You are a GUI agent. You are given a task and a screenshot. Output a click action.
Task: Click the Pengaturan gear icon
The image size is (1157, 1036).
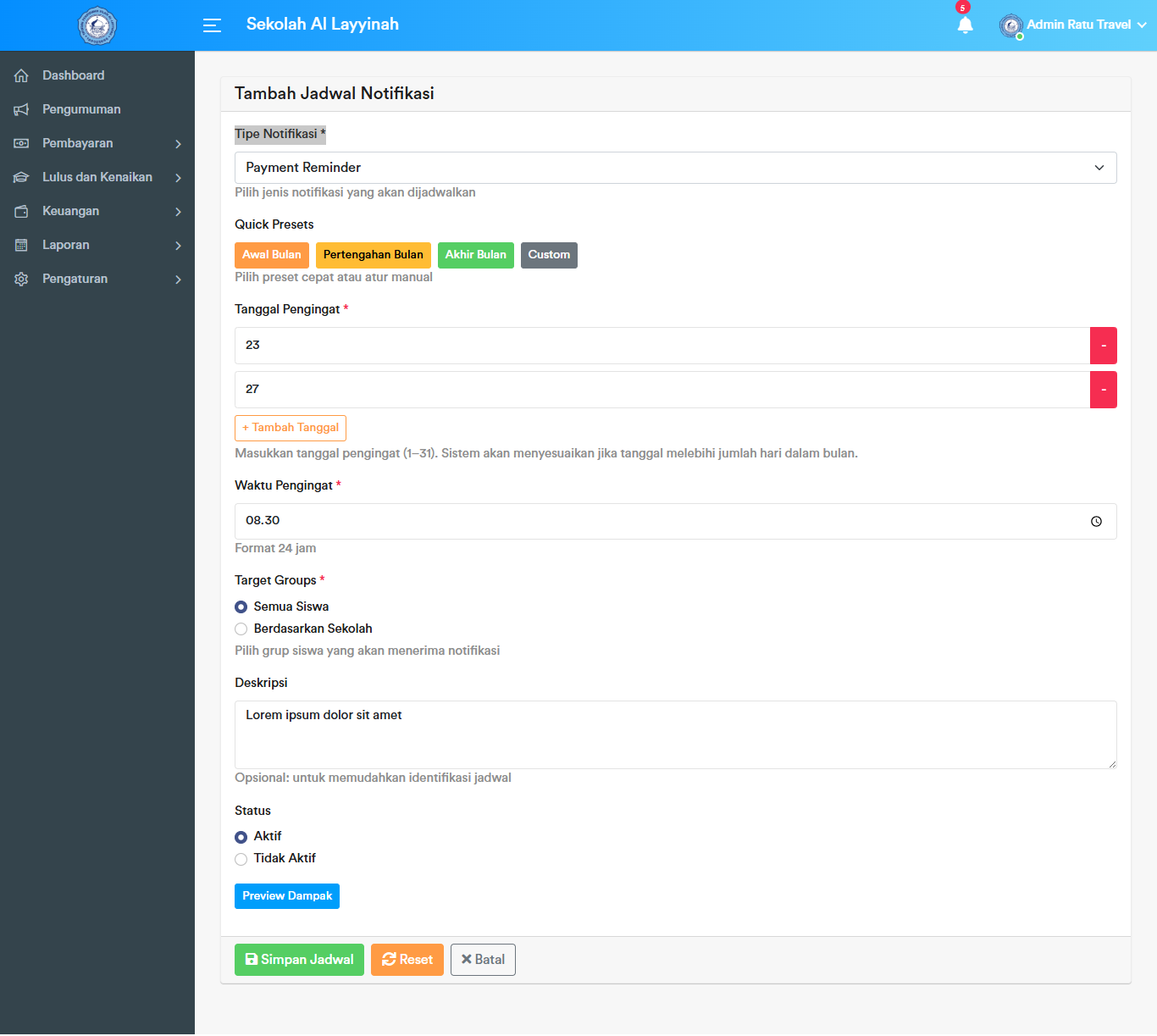coord(21,279)
